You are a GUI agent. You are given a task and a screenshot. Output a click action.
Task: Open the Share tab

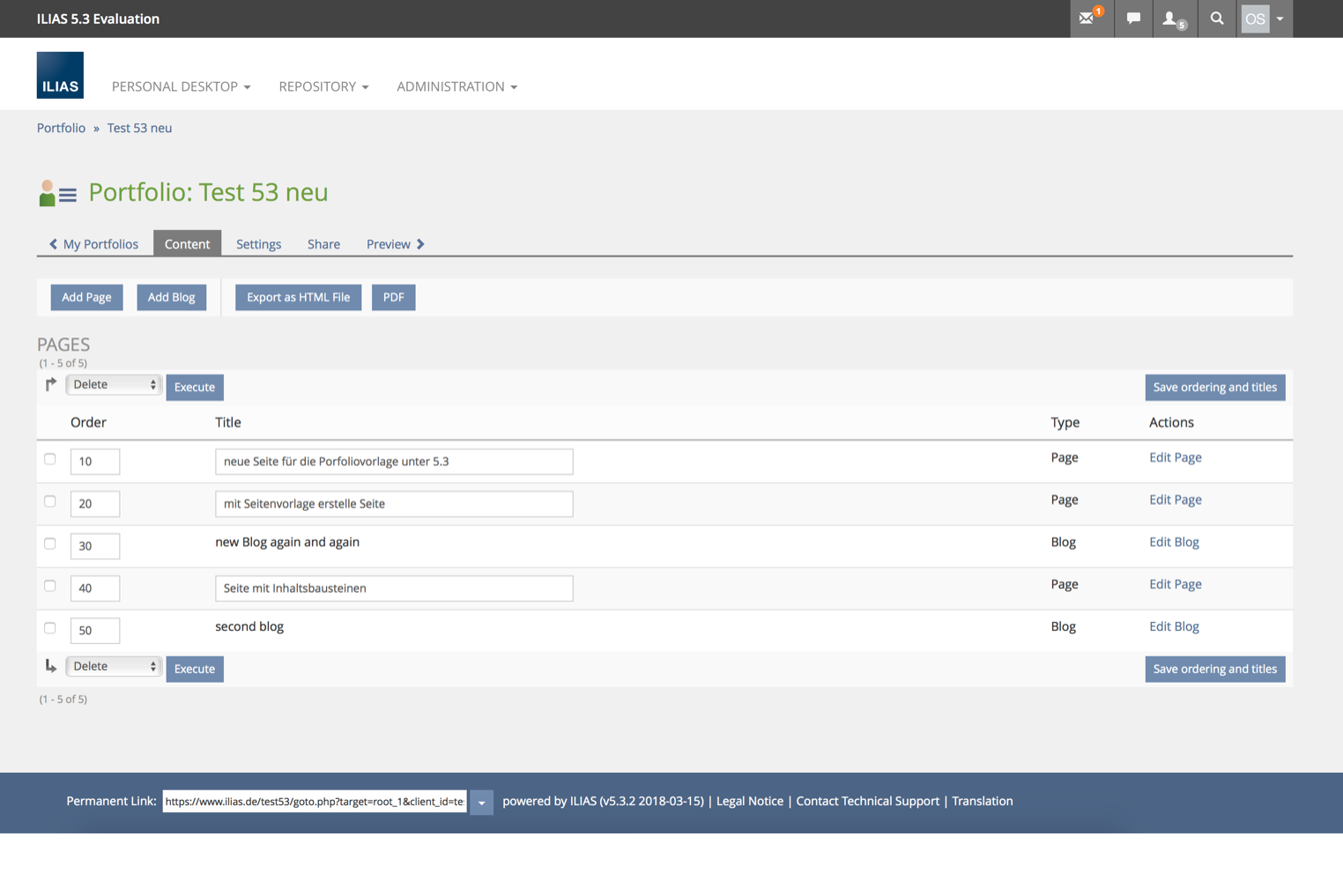(x=323, y=244)
